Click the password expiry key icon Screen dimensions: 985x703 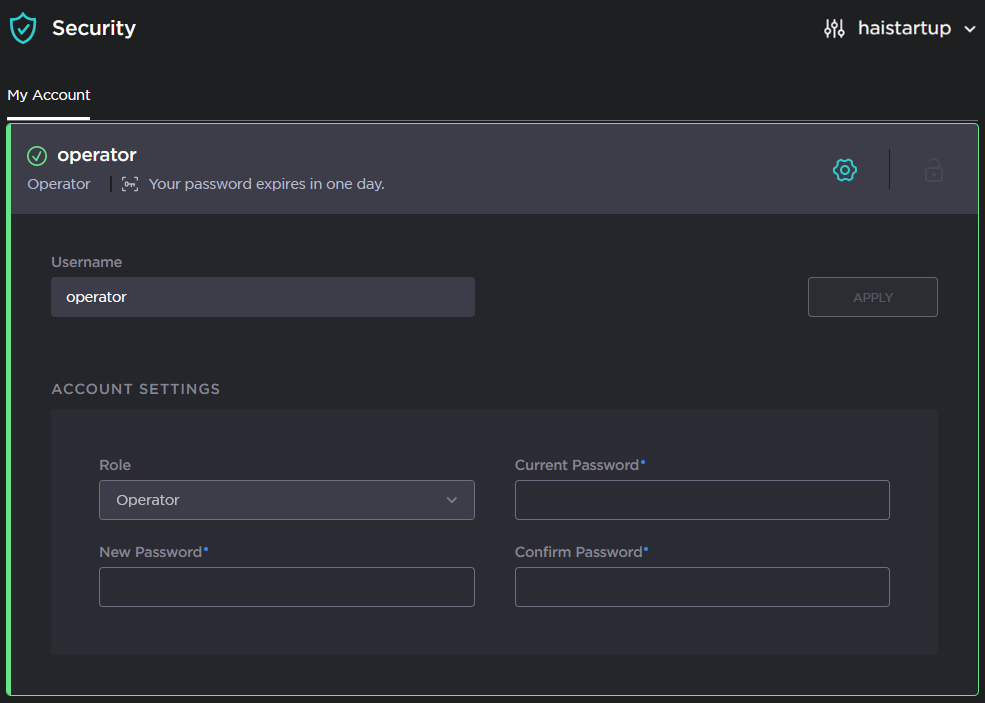(130, 184)
